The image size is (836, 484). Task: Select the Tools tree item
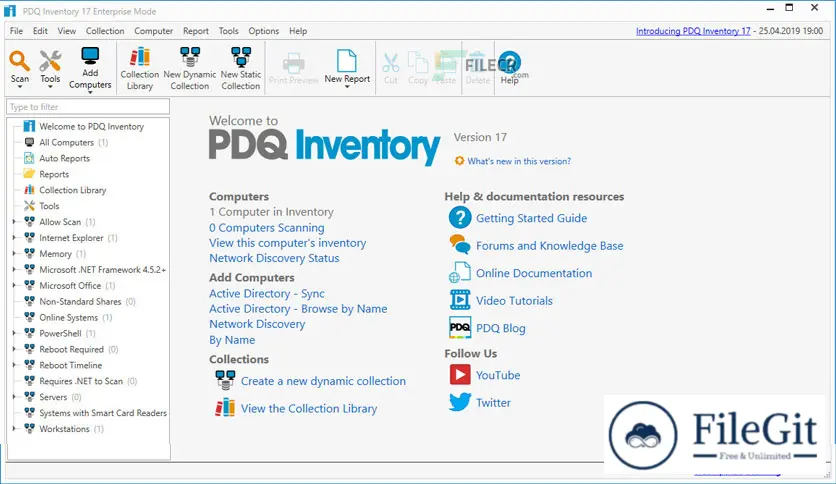coord(49,206)
